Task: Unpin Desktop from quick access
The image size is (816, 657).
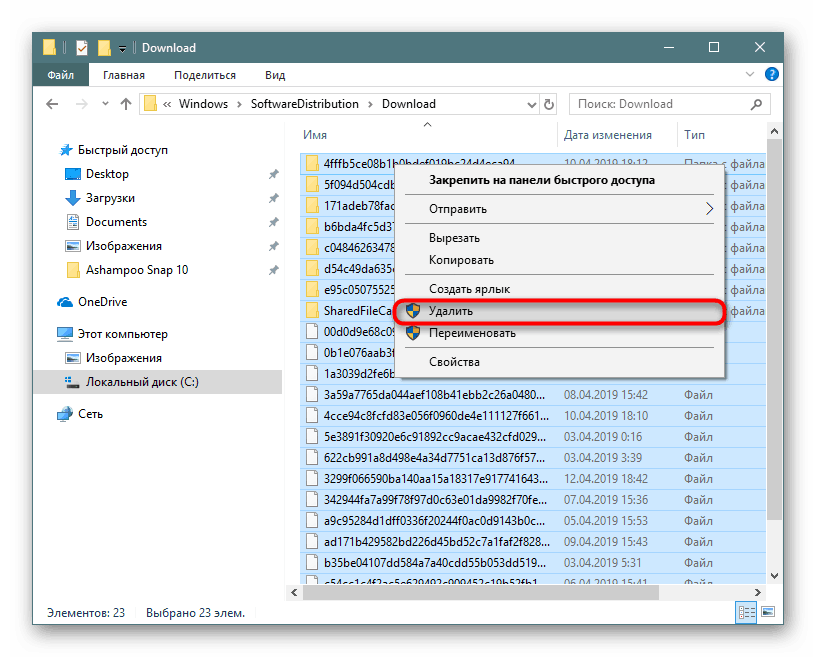Action: click(274, 174)
